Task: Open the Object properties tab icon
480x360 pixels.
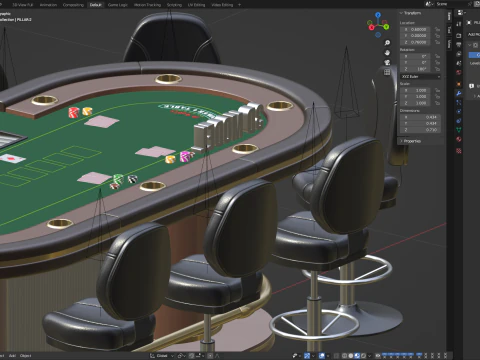Action: point(459,84)
